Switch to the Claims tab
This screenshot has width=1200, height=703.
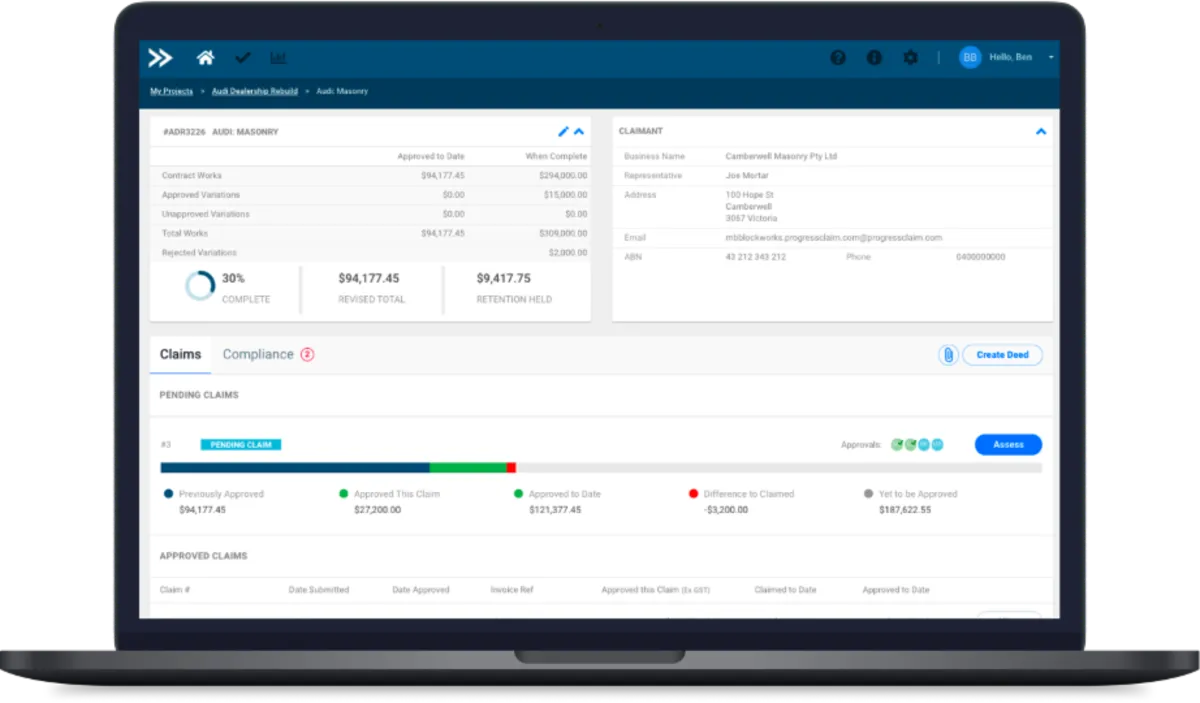coord(180,354)
